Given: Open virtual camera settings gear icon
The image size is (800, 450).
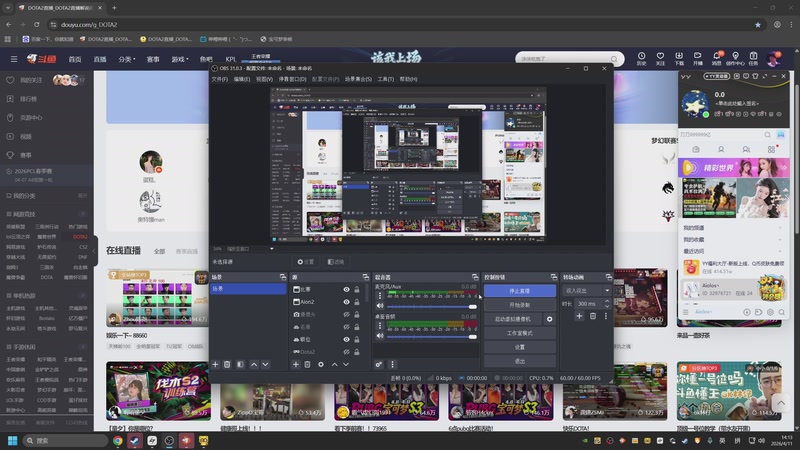Looking at the screenshot, I should 549,319.
